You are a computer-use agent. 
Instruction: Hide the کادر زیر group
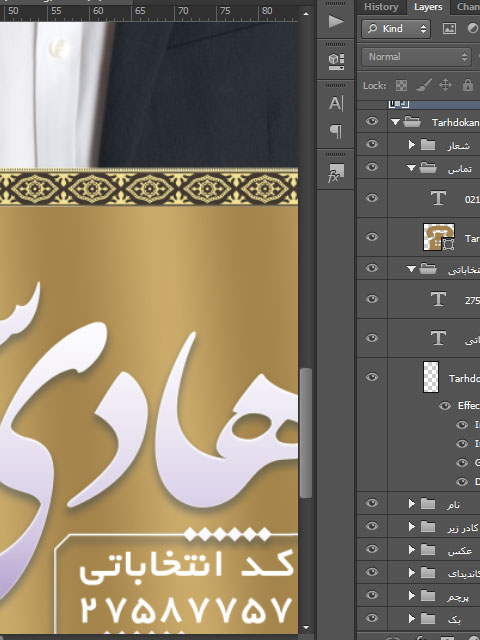(372, 526)
